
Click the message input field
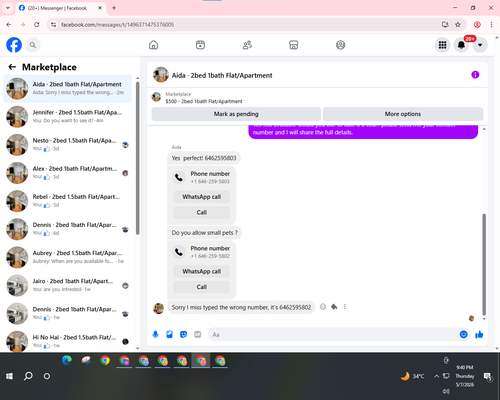pos(333,334)
